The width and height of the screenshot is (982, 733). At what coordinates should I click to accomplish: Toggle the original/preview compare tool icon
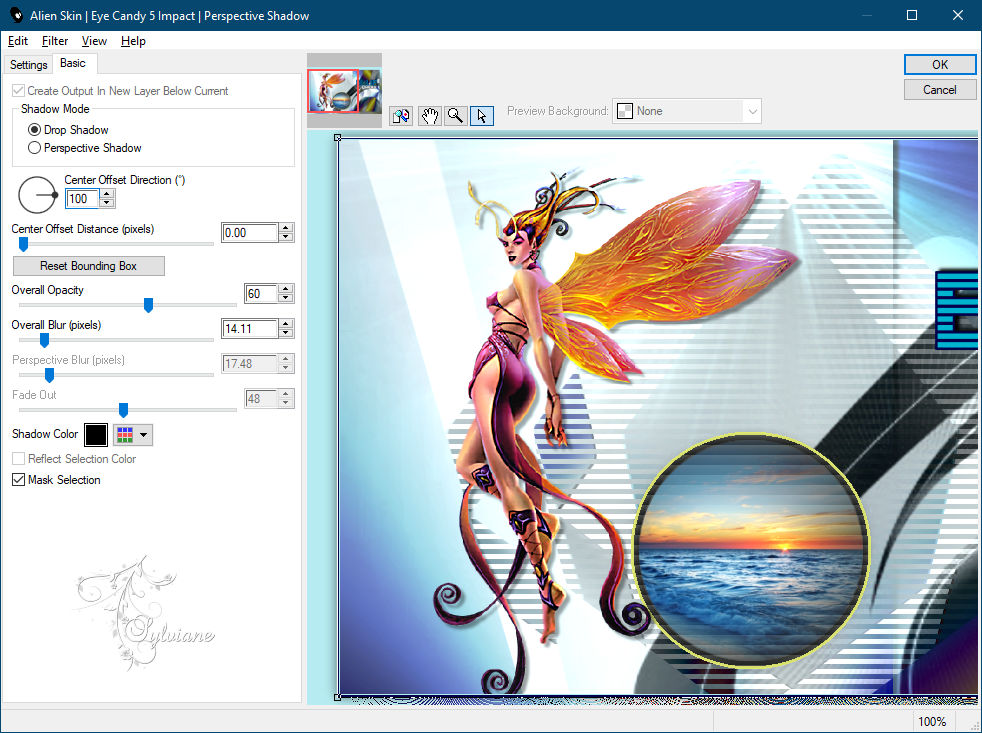tap(401, 116)
